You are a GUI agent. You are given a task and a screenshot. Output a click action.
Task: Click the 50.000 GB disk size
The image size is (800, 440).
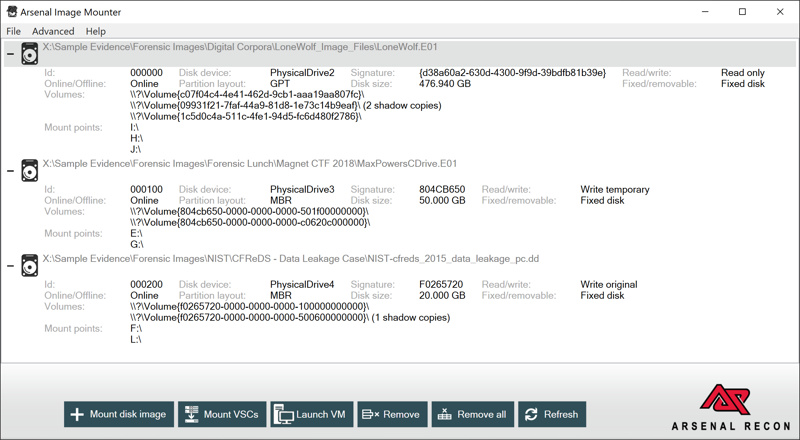pos(442,201)
